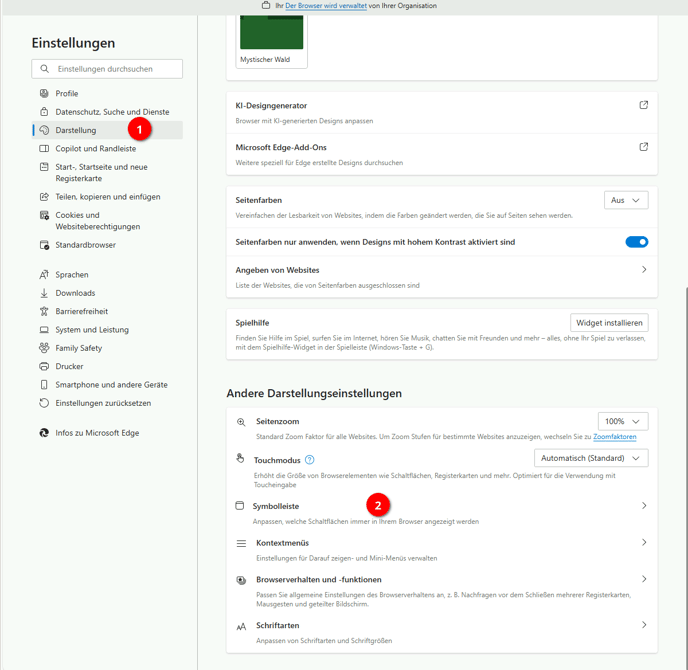This screenshot has height=670, width=688.
Task: Click the Widget installieren button
Action: pyautogui.click(x=609, y=323)
